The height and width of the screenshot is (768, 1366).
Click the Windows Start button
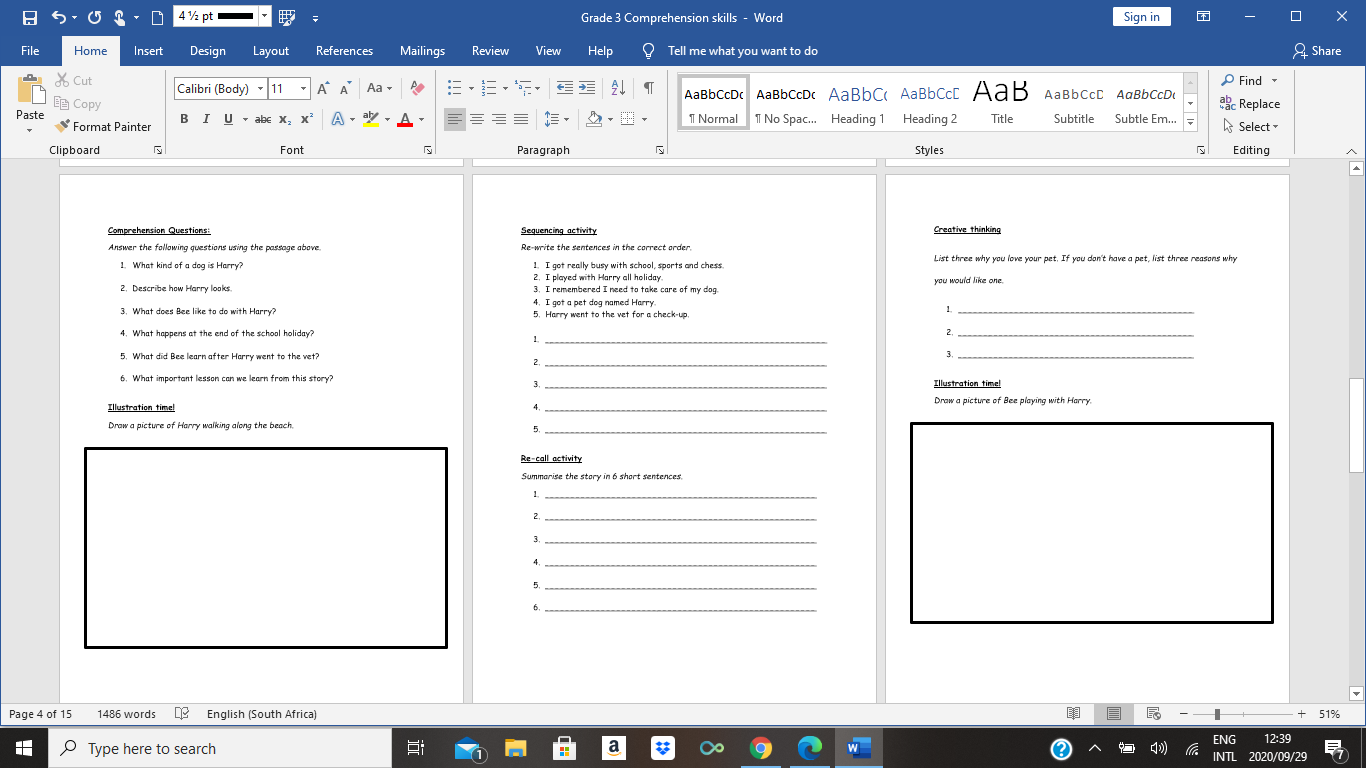click(x=24, y=748)
